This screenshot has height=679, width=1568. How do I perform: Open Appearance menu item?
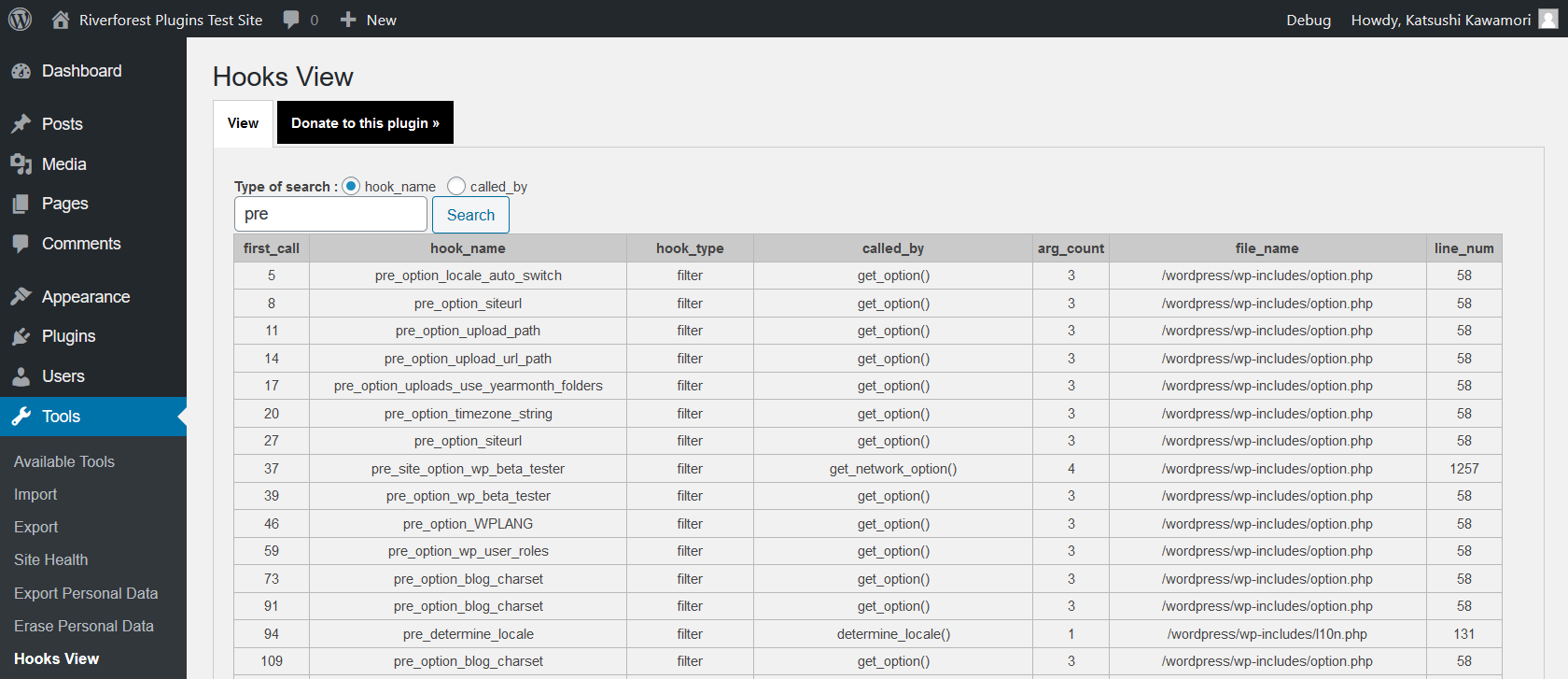pyautogui.click(x=93, y=297)
